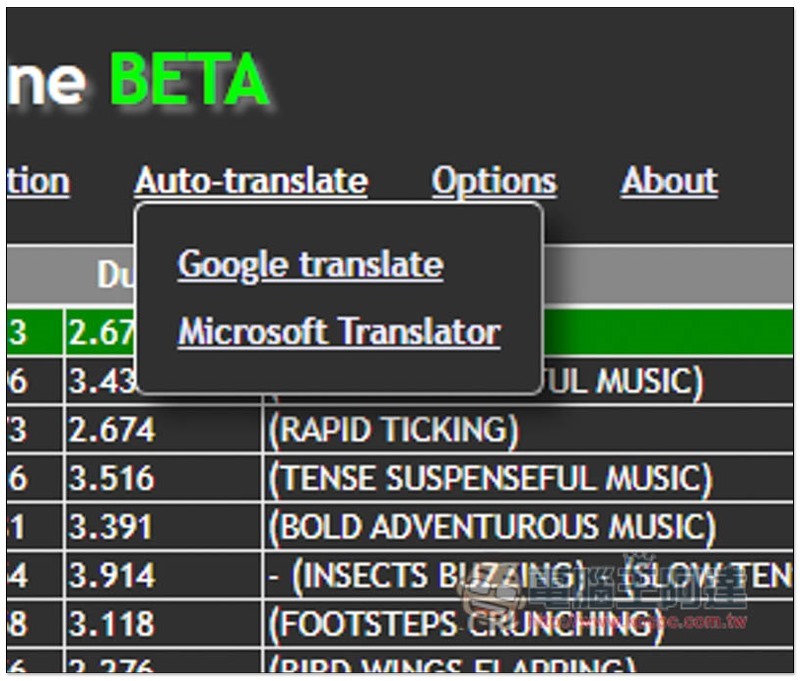Click the partially visible menu ending in 'tion'

click(x=38, y=182)
